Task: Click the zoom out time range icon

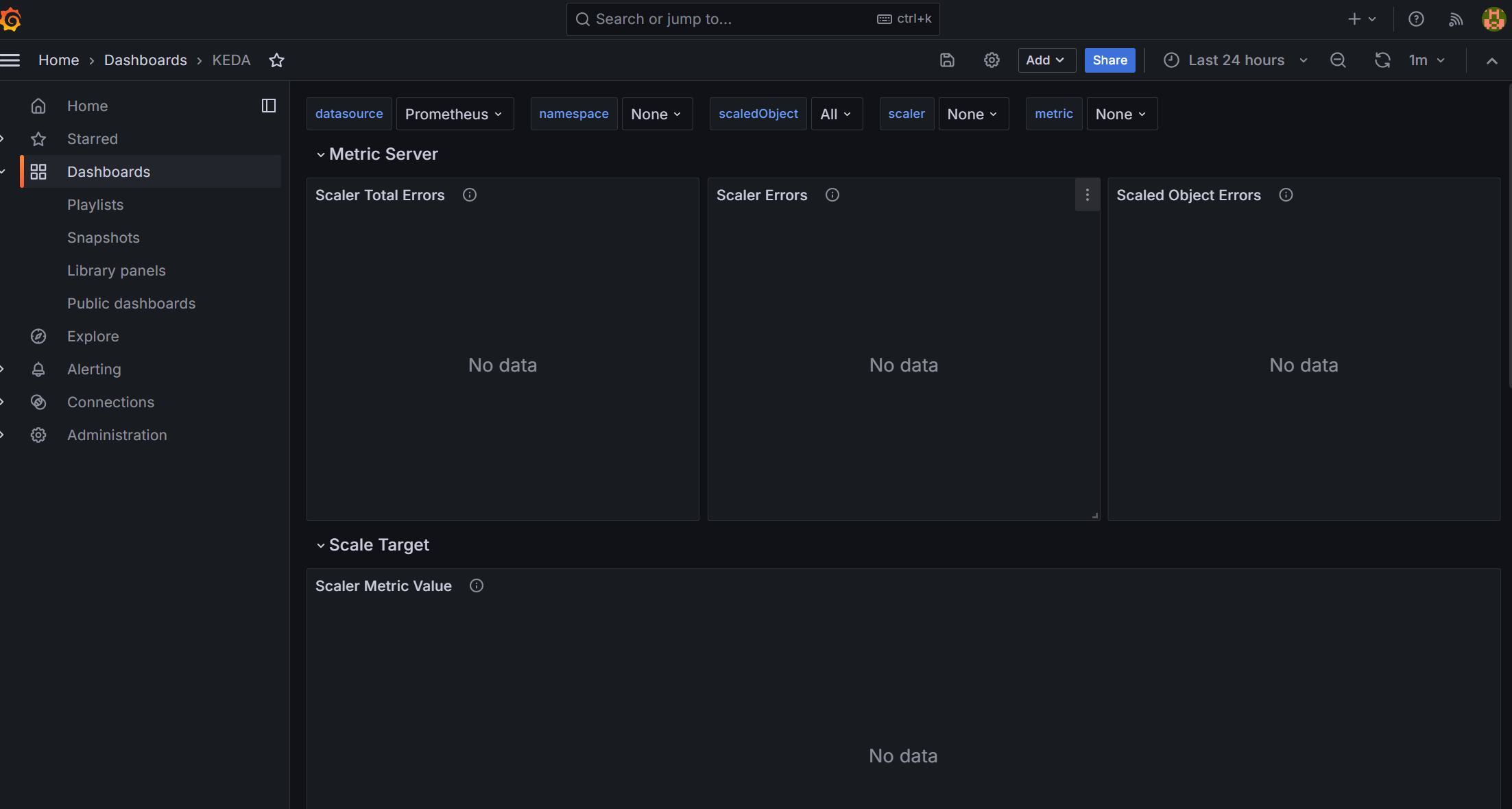Action: 1338,60
